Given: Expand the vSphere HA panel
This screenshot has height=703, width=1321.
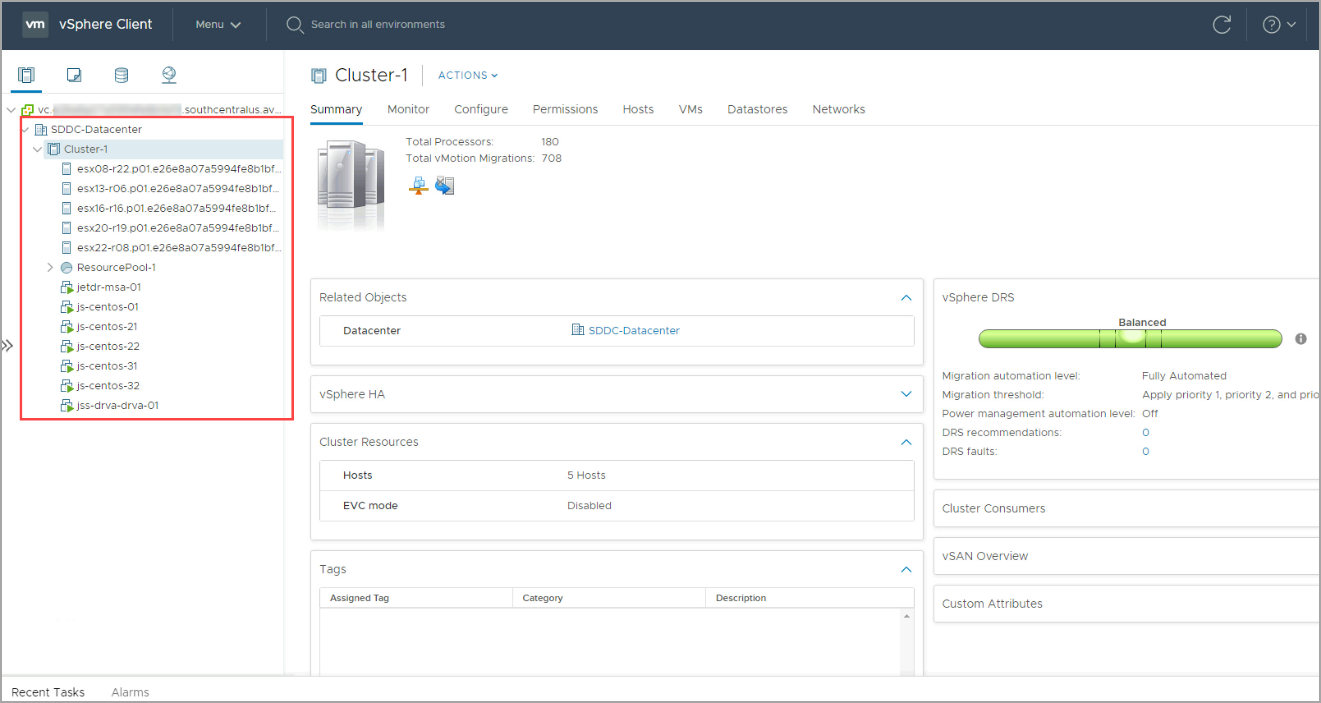Looking at the screenshot, I should [x=906, y=394].
